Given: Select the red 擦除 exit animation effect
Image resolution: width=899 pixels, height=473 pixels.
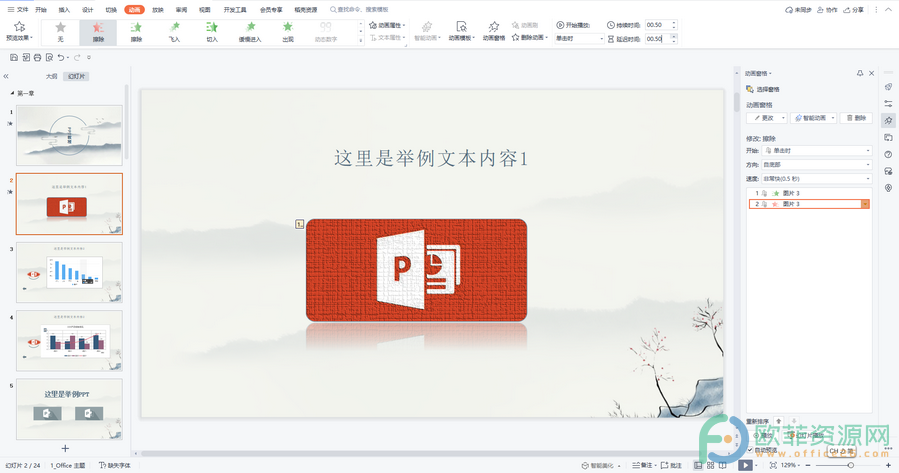Looking at the screenshot, I should tap(98, 32).
